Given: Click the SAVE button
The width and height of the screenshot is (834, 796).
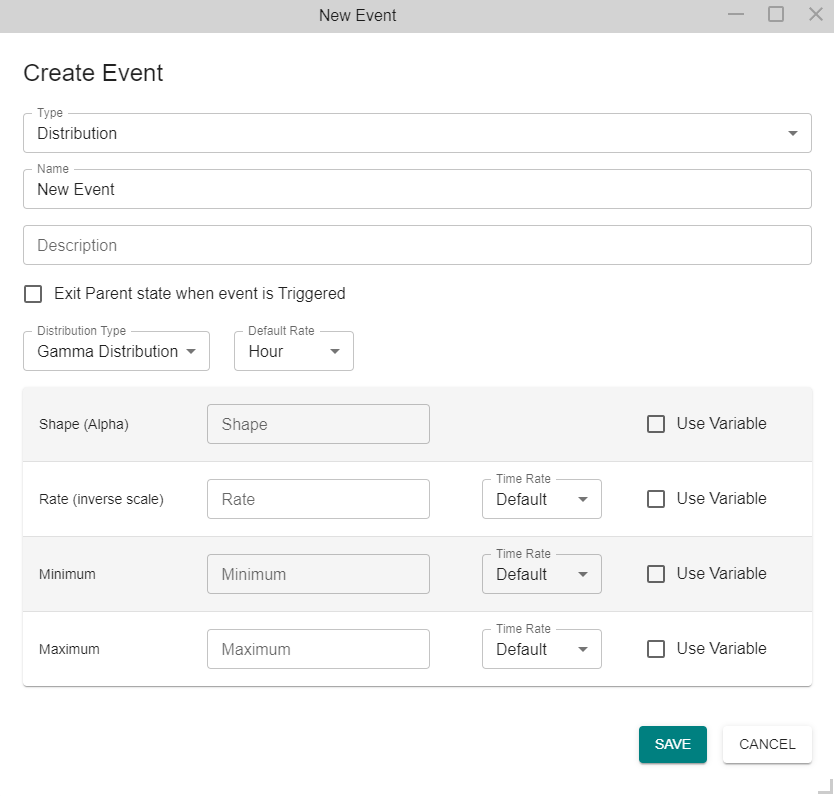Looking at the screenshot, I should 672,744.
